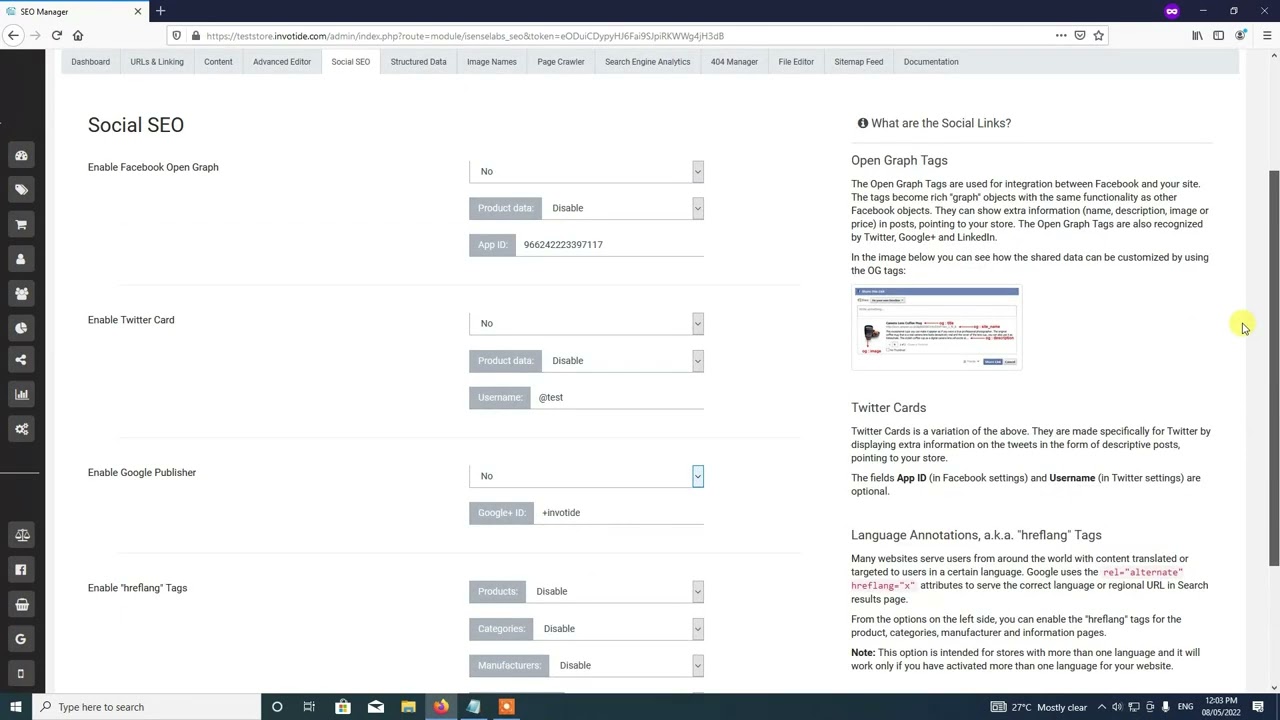The width and height of the screenshot is (1280, 720).
Task: Open the shopping cart icon in sidebar
Action: point(21,224)
